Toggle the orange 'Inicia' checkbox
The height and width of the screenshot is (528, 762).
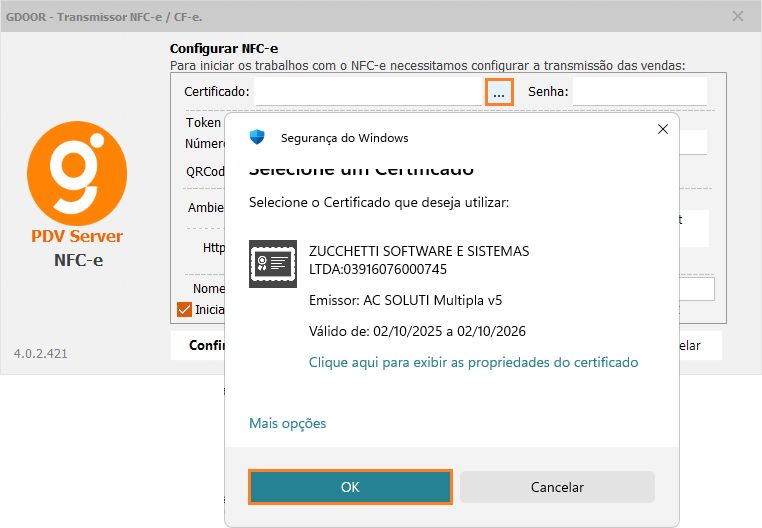(x=184, y=309)
